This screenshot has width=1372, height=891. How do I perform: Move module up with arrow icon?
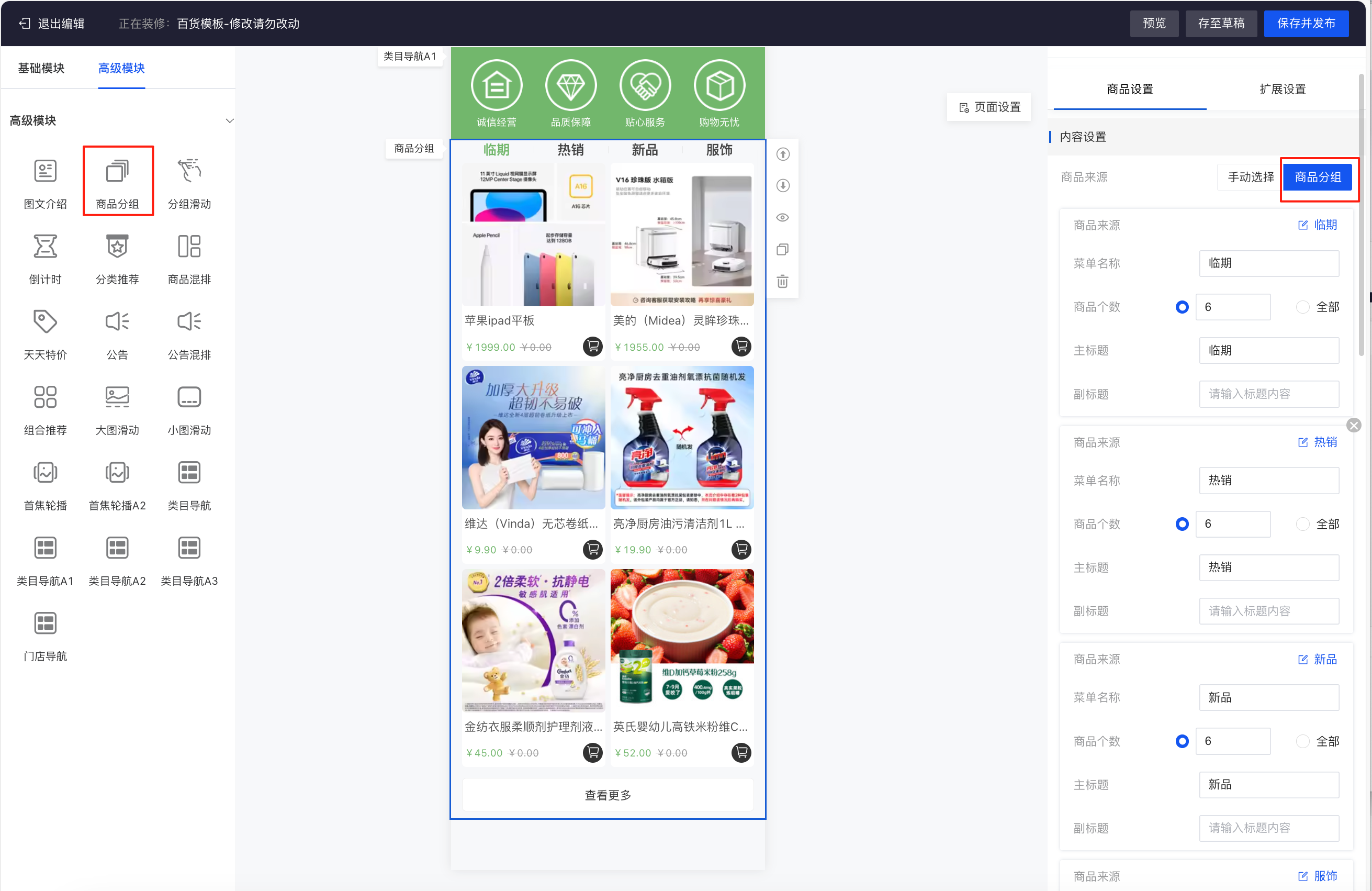[x=782, y=154]
